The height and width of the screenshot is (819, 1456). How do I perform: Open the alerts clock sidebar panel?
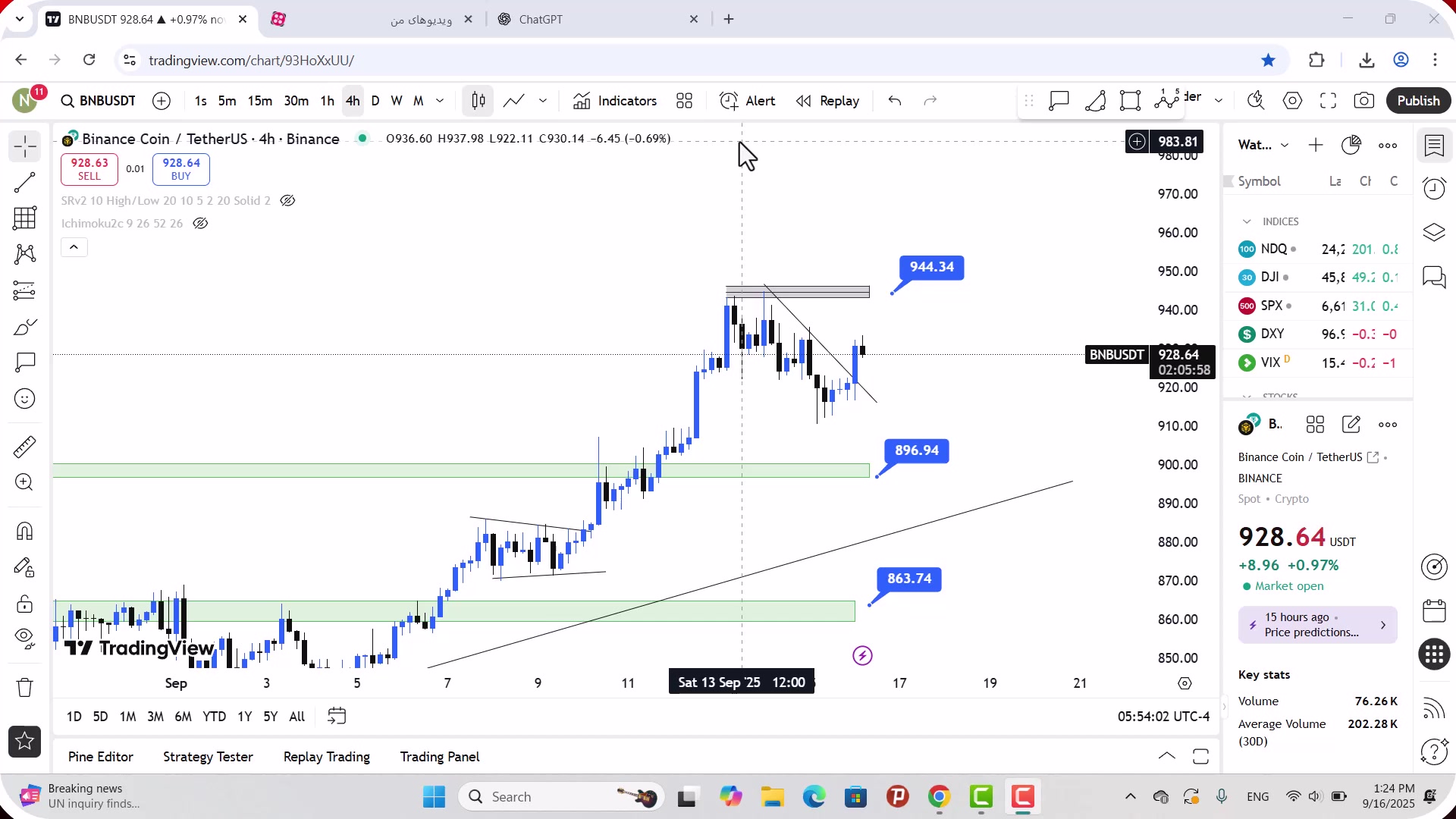click(x=1434, y=188)
